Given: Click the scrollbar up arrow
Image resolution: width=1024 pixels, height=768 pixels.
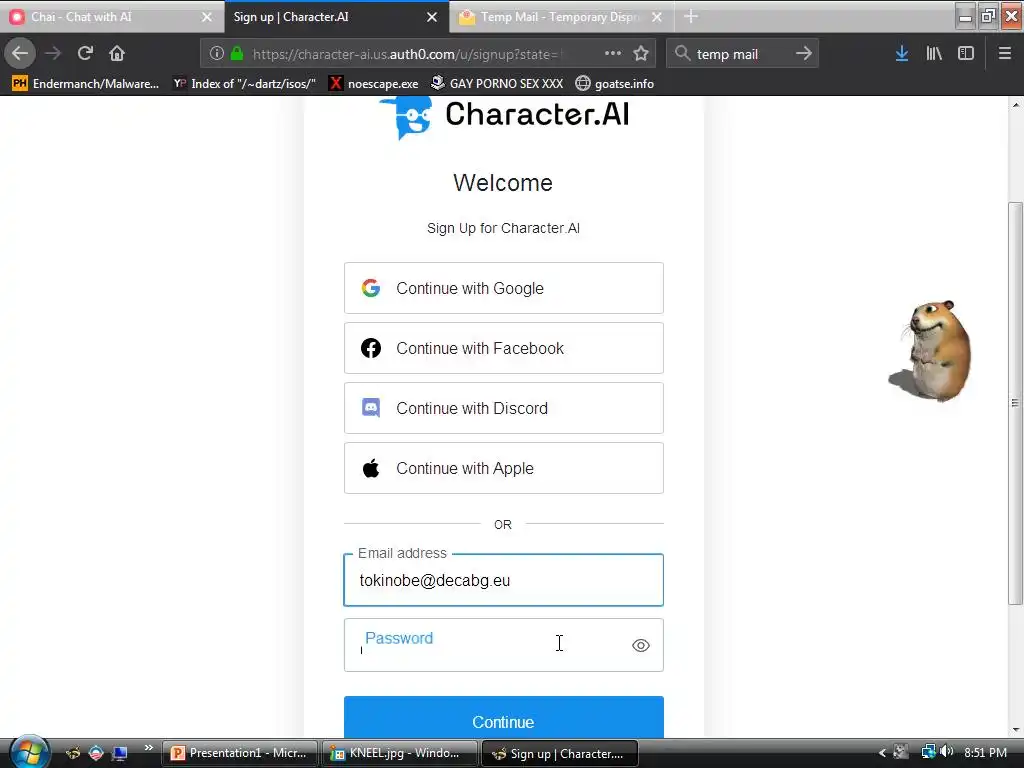Looking at the screenshot, I should [1016, 104].
